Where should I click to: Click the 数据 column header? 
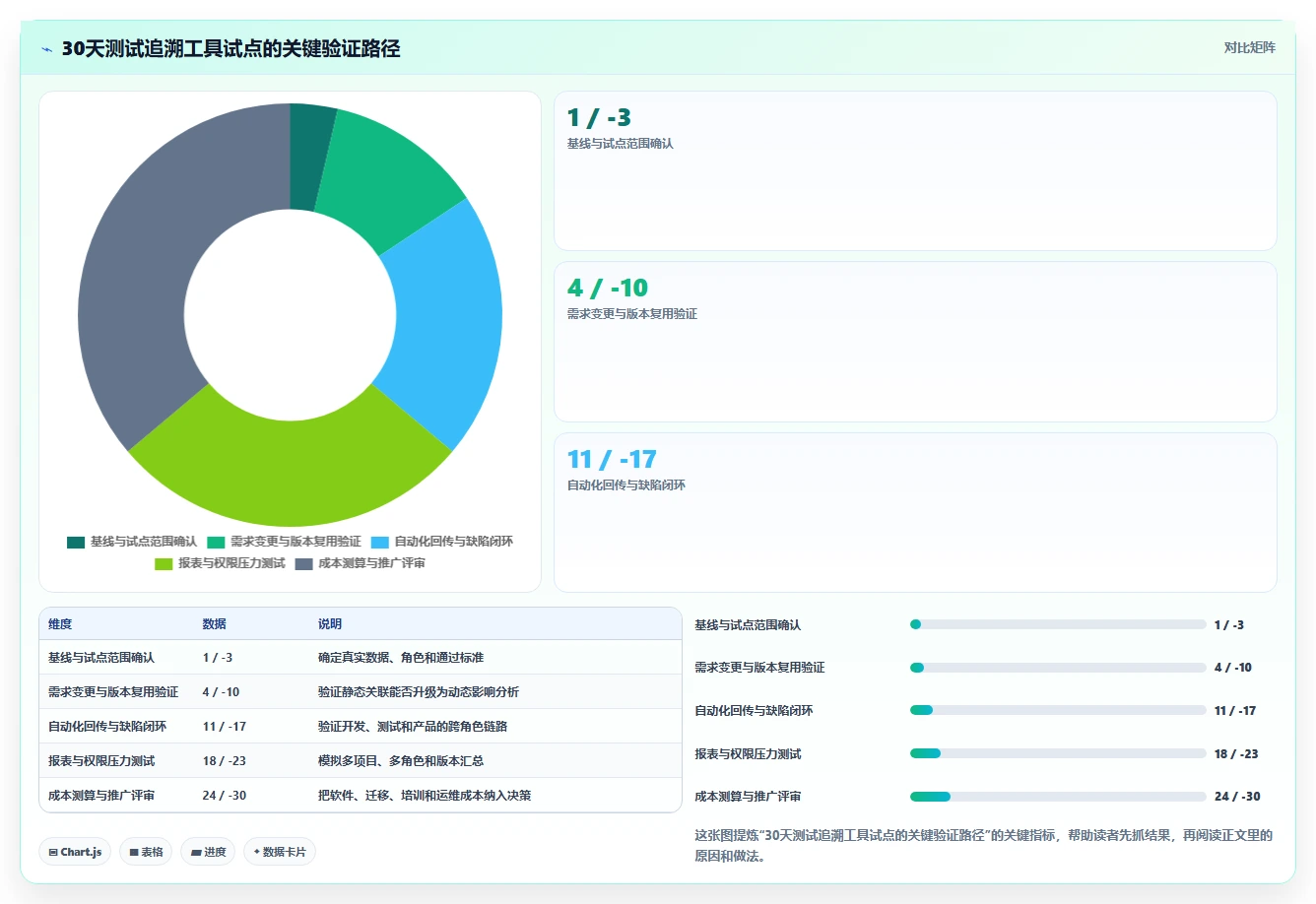tap(214, 624)
